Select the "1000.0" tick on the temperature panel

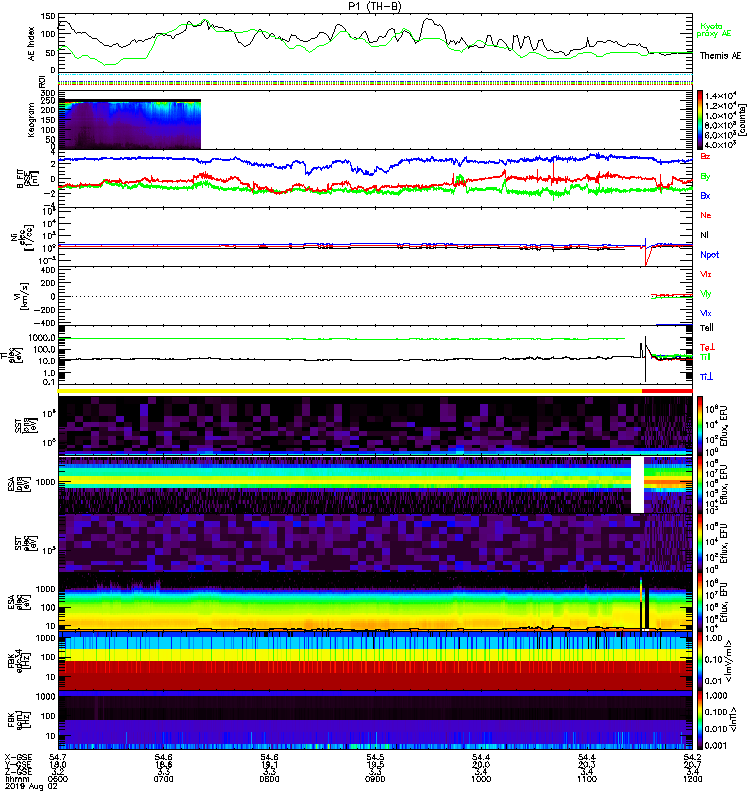pos(42,338)
